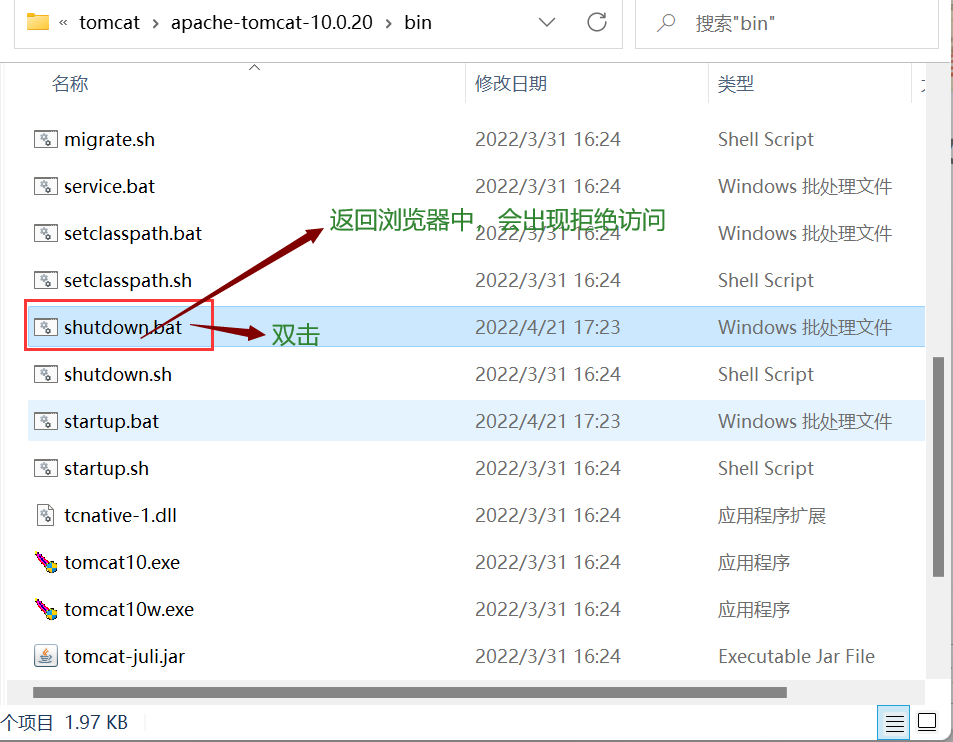The image size is (953, 742).
Task: Select the startup.bat file name
Action: (x=111, y=422)
